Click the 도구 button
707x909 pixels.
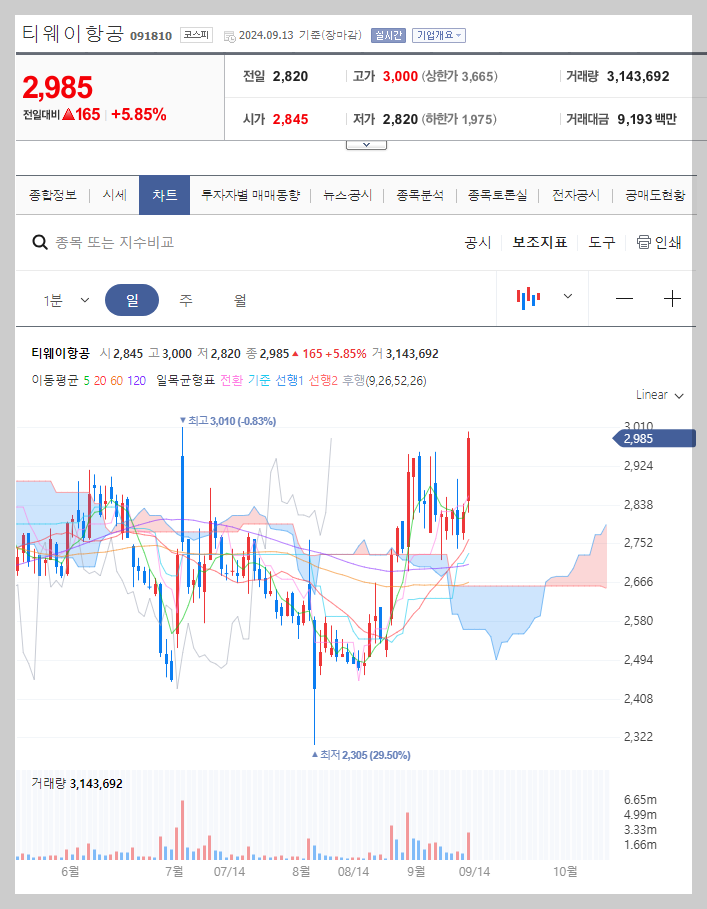pyautogui.click(x=602, y=242)
